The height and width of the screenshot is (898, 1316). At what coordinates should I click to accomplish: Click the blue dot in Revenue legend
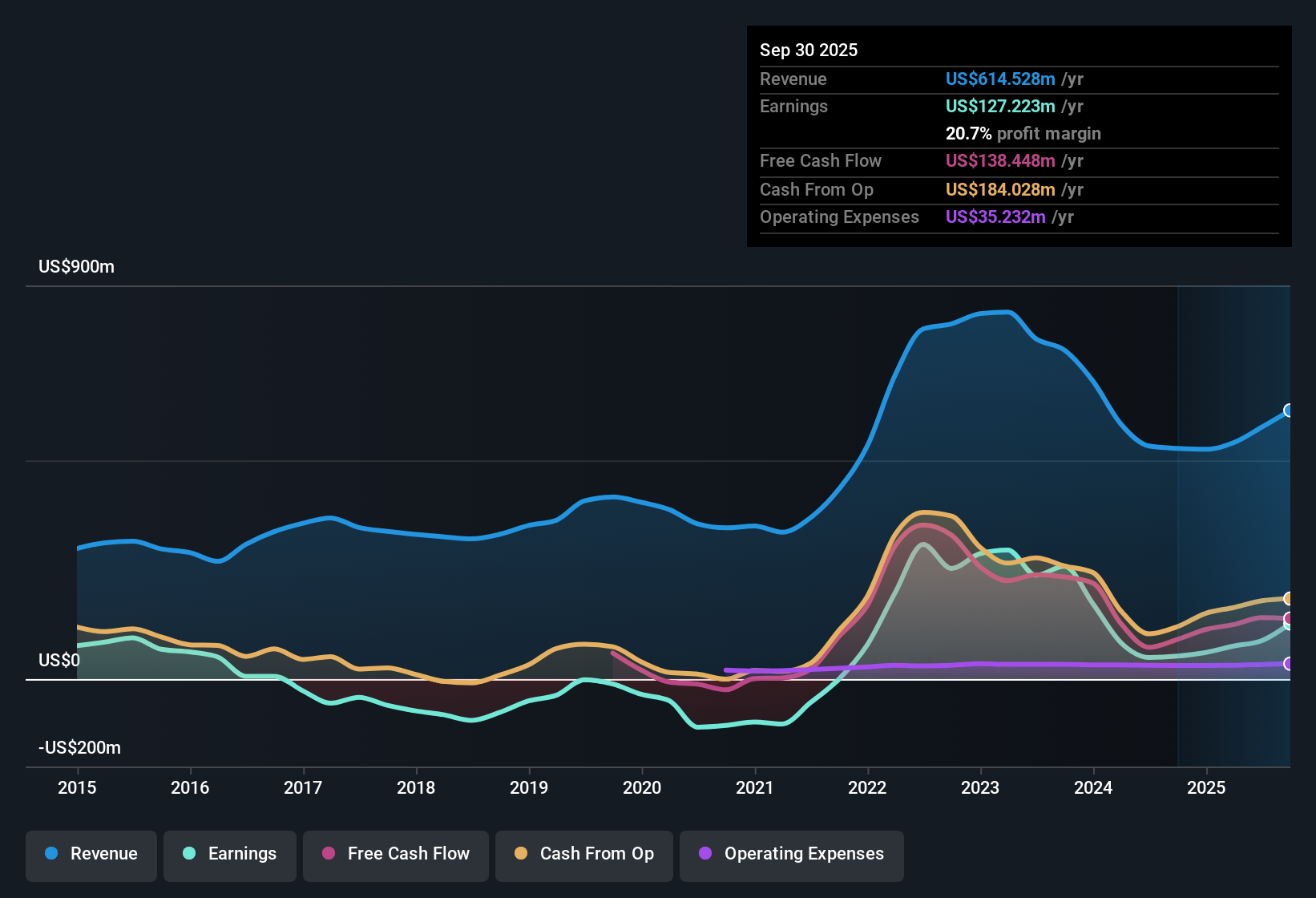[51, 853]
